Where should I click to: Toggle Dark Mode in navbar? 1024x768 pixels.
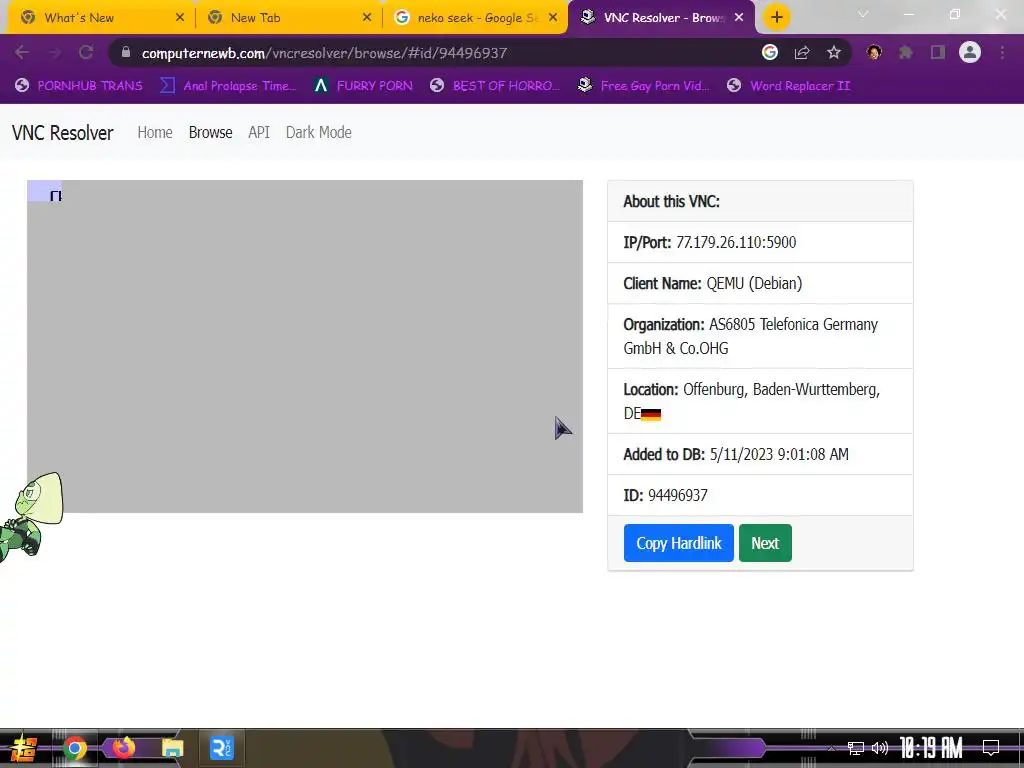[x=319, y=133]
